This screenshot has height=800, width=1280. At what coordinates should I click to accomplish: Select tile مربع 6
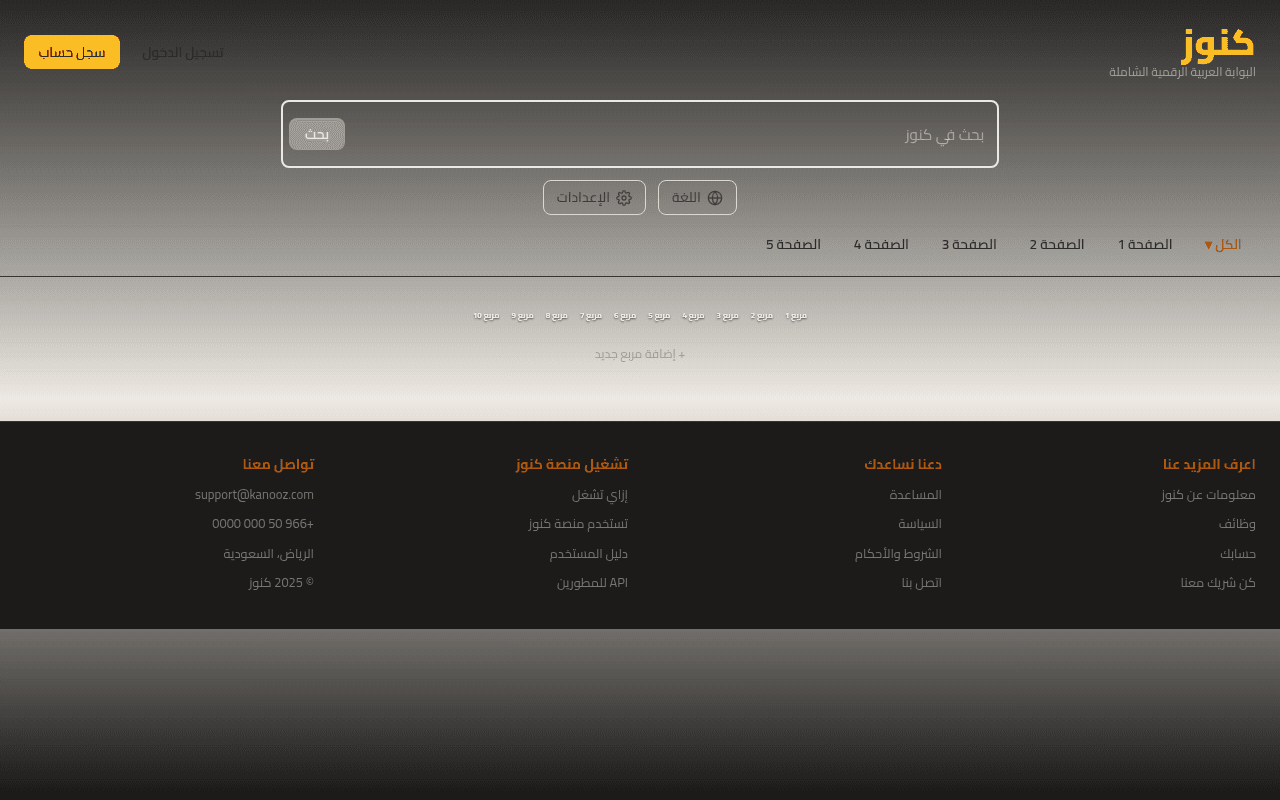click(x=625, y=316)
